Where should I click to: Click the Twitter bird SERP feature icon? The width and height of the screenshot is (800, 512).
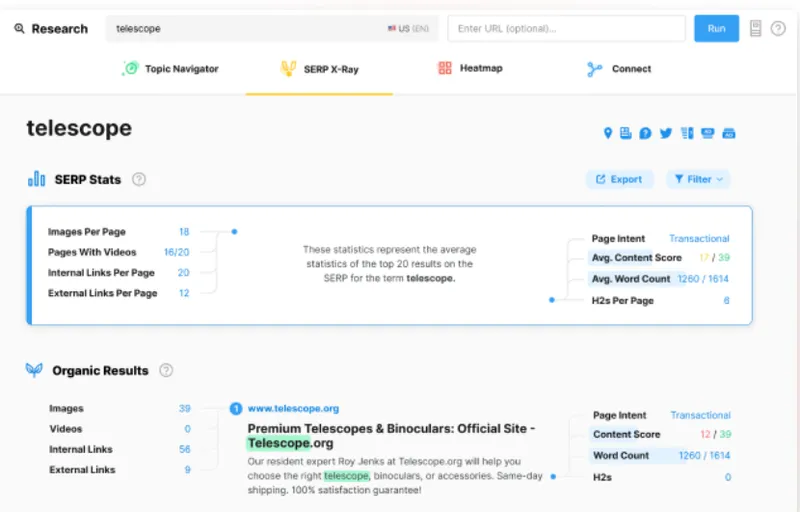666,133
